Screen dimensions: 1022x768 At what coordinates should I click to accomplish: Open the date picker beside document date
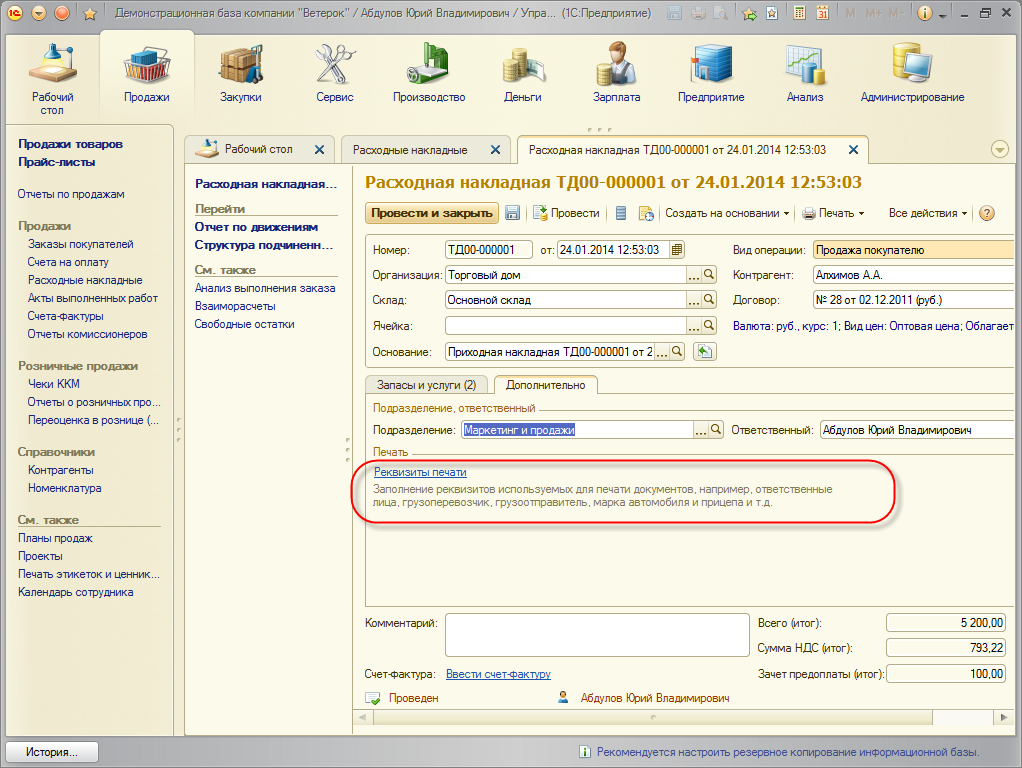coord(677,250)
